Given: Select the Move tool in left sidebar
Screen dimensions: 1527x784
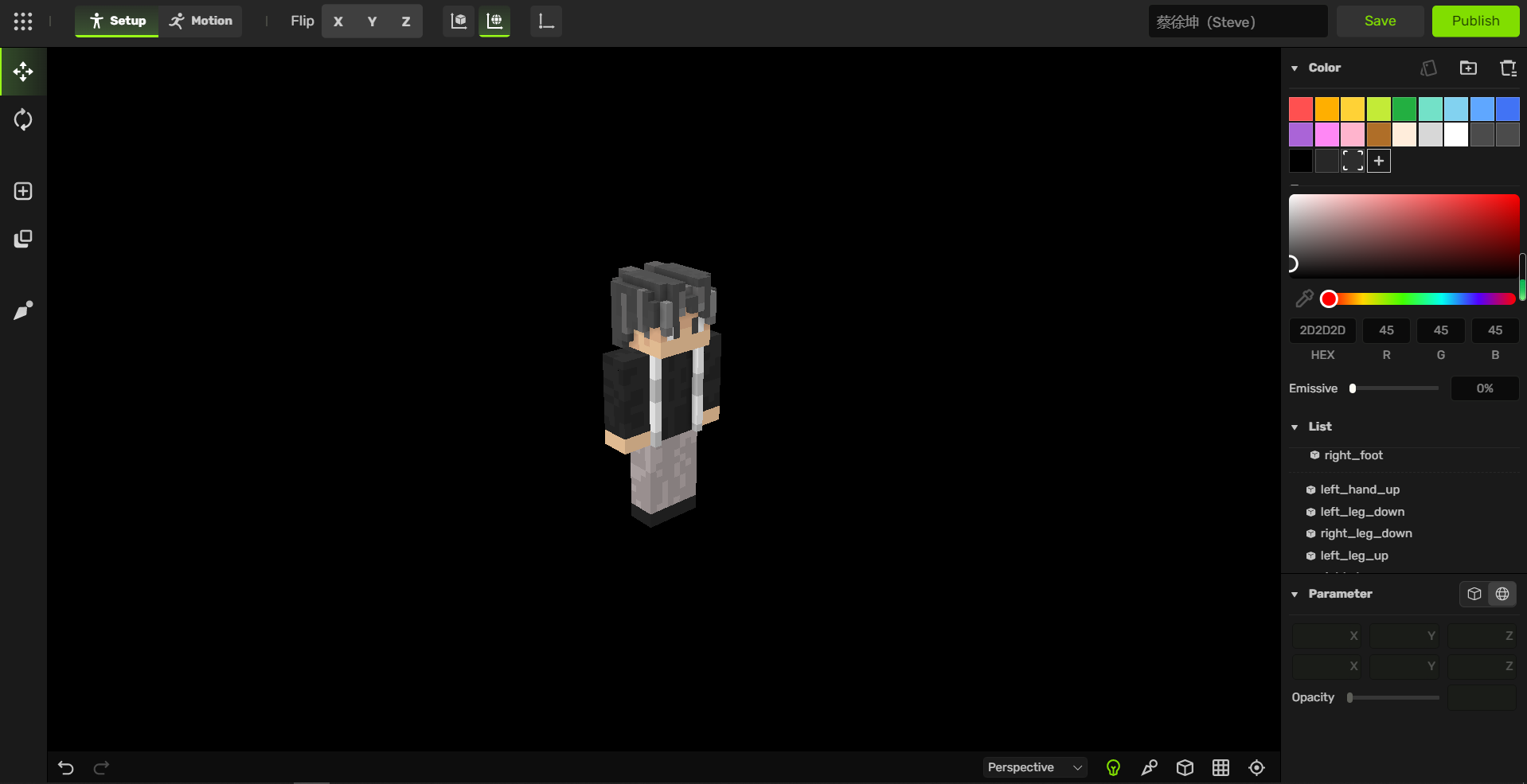Looking at the screenshot, I should coord(23,72).
